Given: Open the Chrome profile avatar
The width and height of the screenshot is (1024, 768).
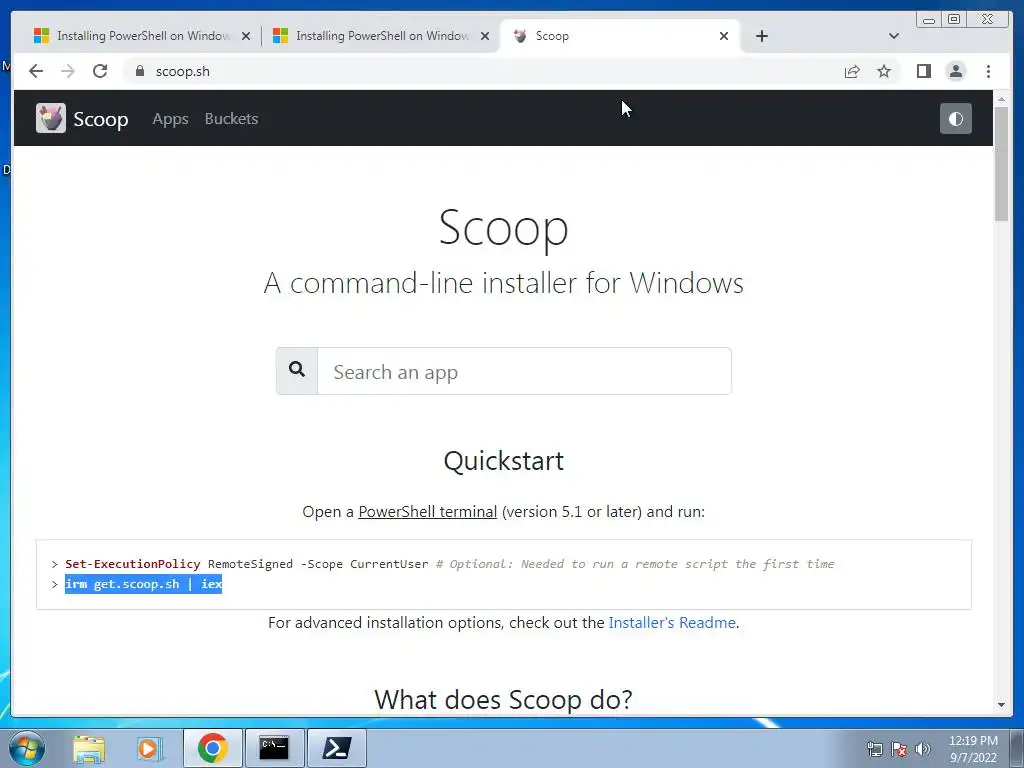Looking at the screenshot, I should tap(955, 71).
